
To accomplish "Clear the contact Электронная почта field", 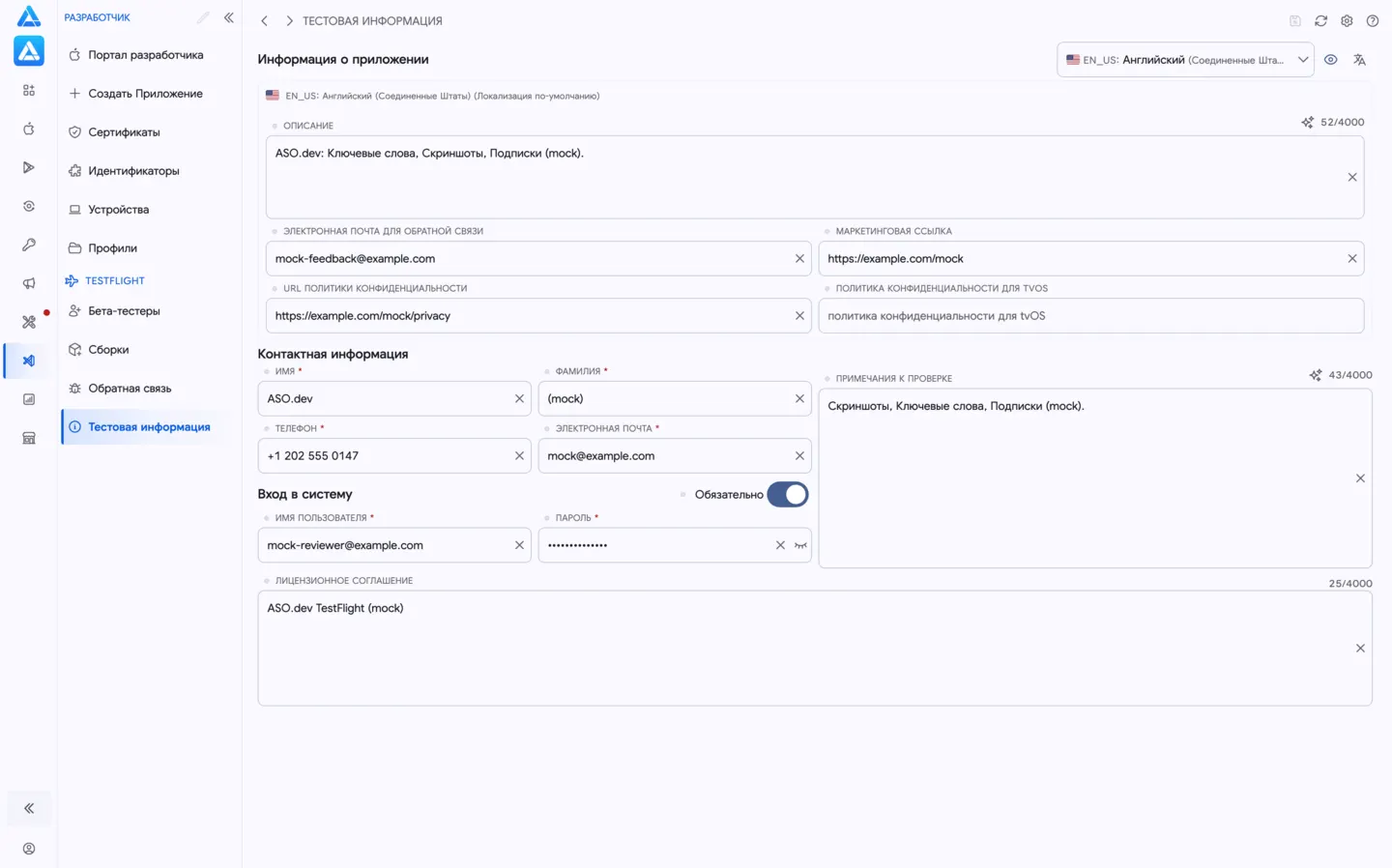I will 799,456.
